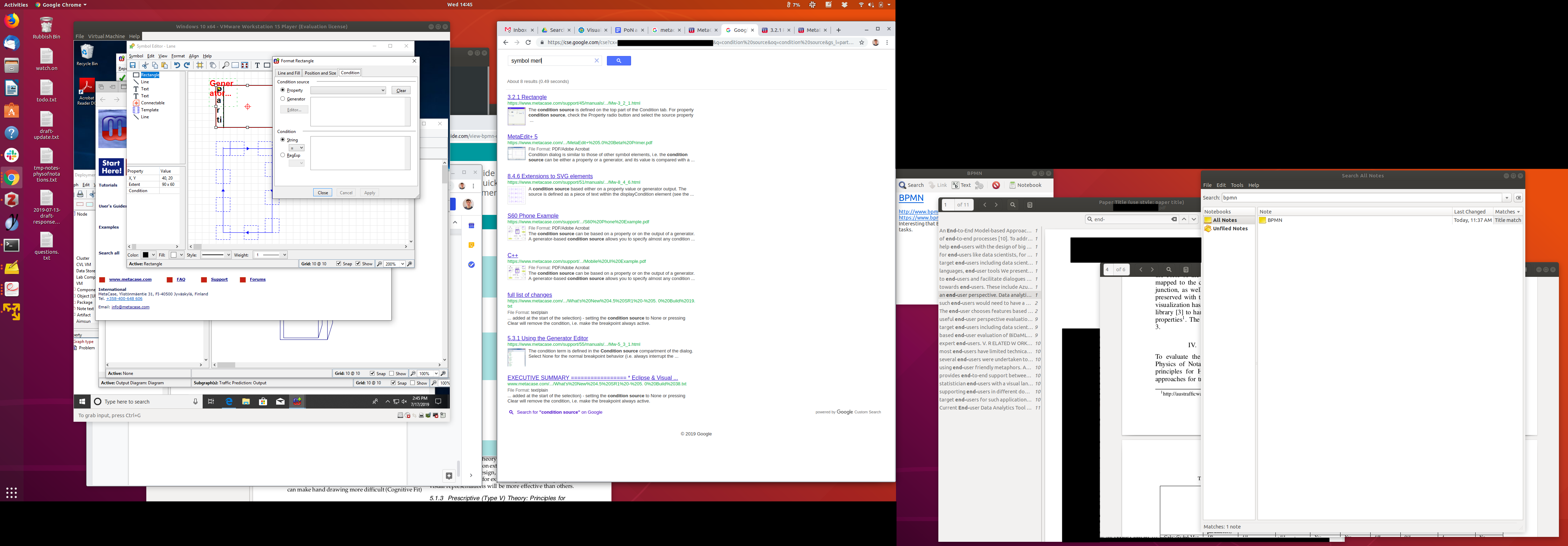Click the Redo arrow icon
This screenshot has width=1568, height=546.
pyautogui.click(x=187, y=65)
